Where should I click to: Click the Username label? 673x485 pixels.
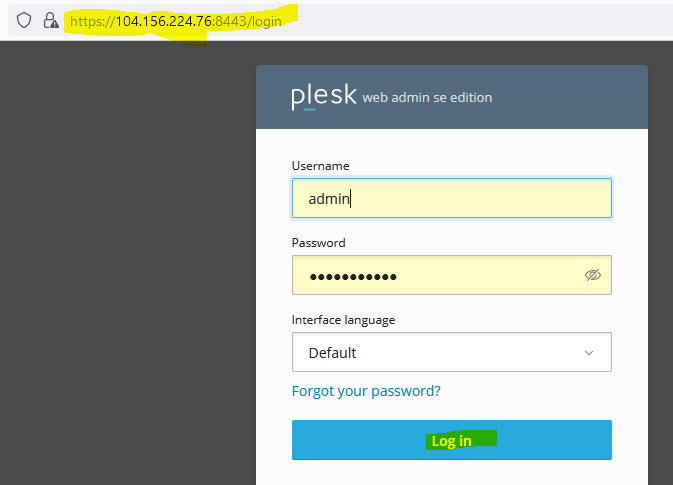tap(320, 166)
